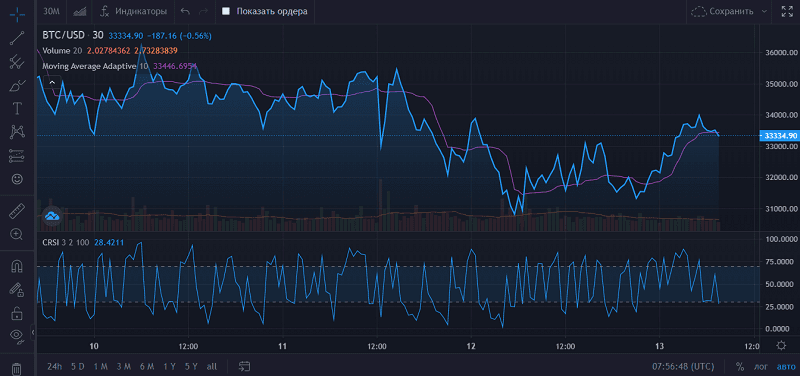800x376 pixels.
Task: Select the 6 M time range
Action: [147, 366]
